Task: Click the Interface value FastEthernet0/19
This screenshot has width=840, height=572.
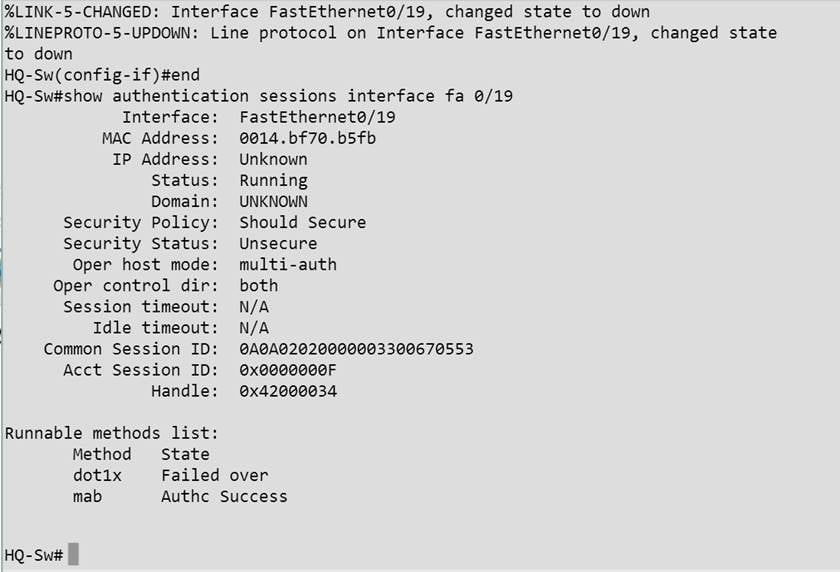Action: 317,117
